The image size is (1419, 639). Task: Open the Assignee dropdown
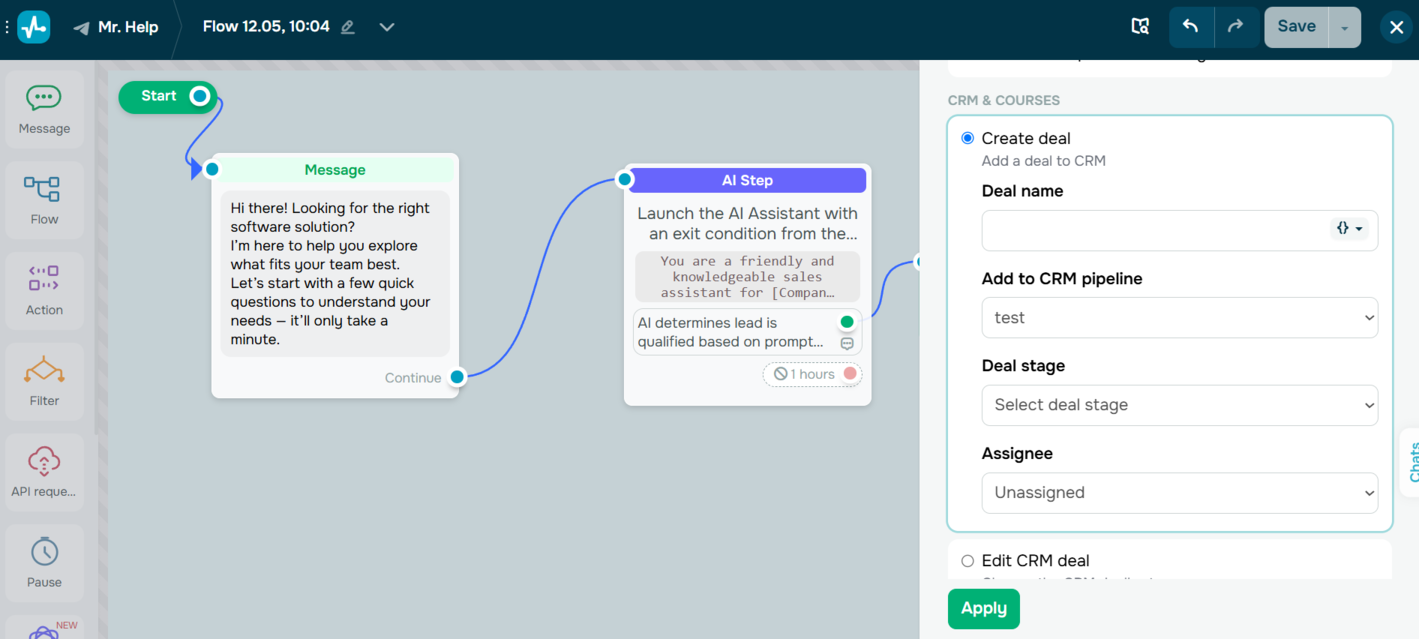1179,492
